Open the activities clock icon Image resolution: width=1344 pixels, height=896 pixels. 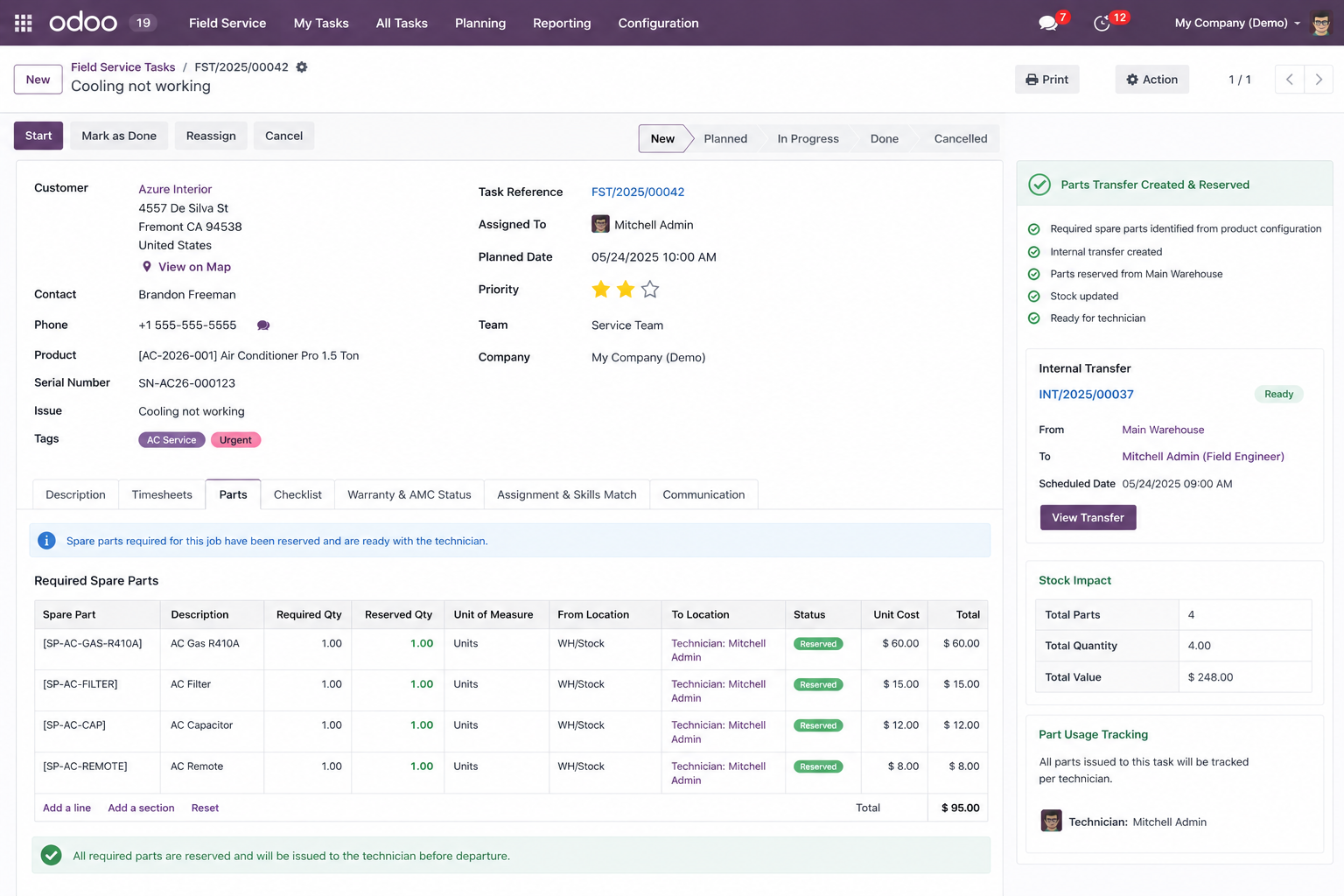pyautogui.click(x=1102, y=23)
